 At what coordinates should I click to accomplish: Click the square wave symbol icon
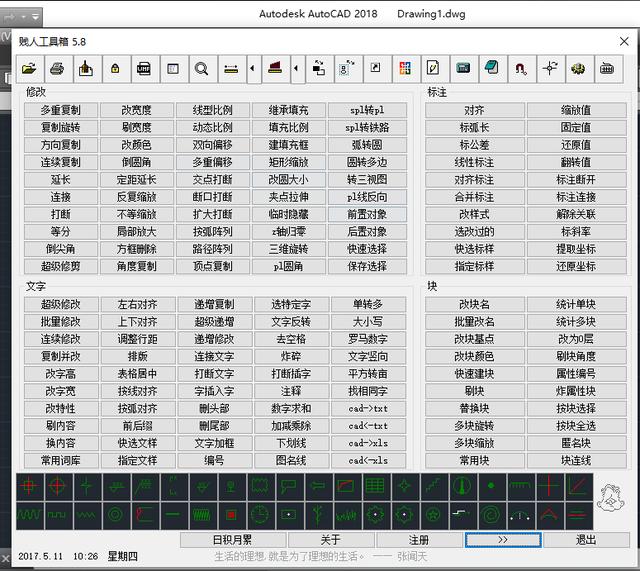coord(58,515)
